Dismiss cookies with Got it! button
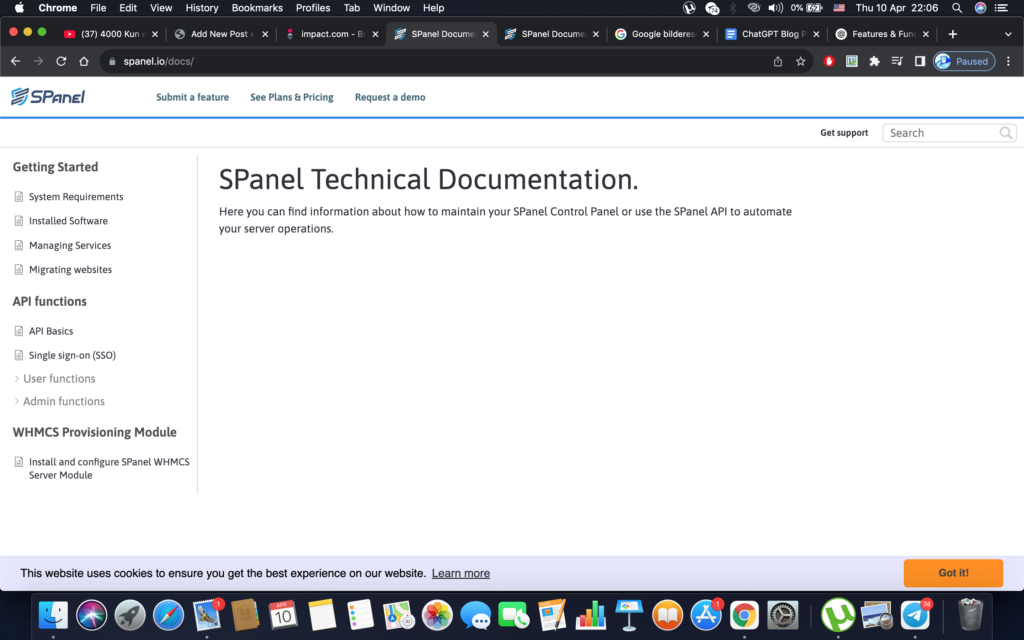The height and width of the screenshot is (640, 1024). pos(953,573)
